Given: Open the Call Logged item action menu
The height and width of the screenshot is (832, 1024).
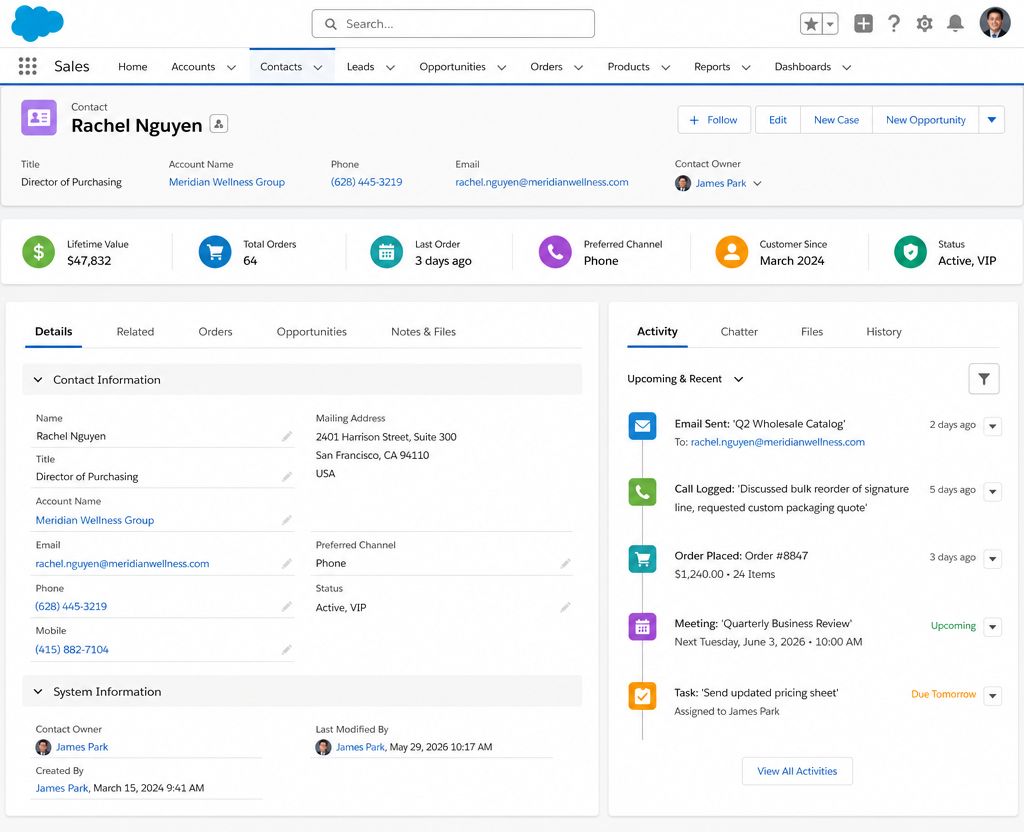Looking at the screenshot, I should (993, 491).
